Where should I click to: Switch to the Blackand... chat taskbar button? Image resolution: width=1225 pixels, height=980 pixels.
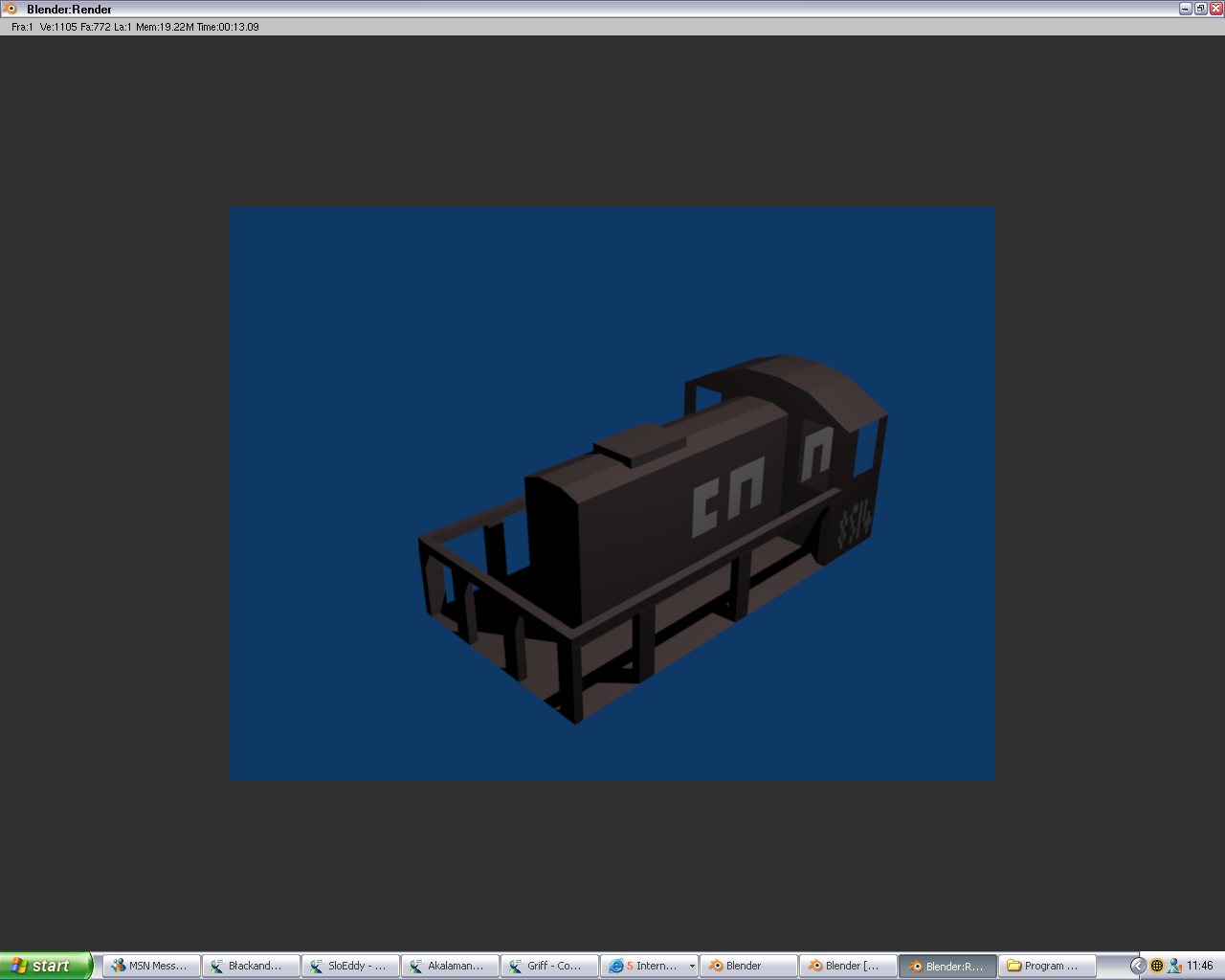coord(252,966)
